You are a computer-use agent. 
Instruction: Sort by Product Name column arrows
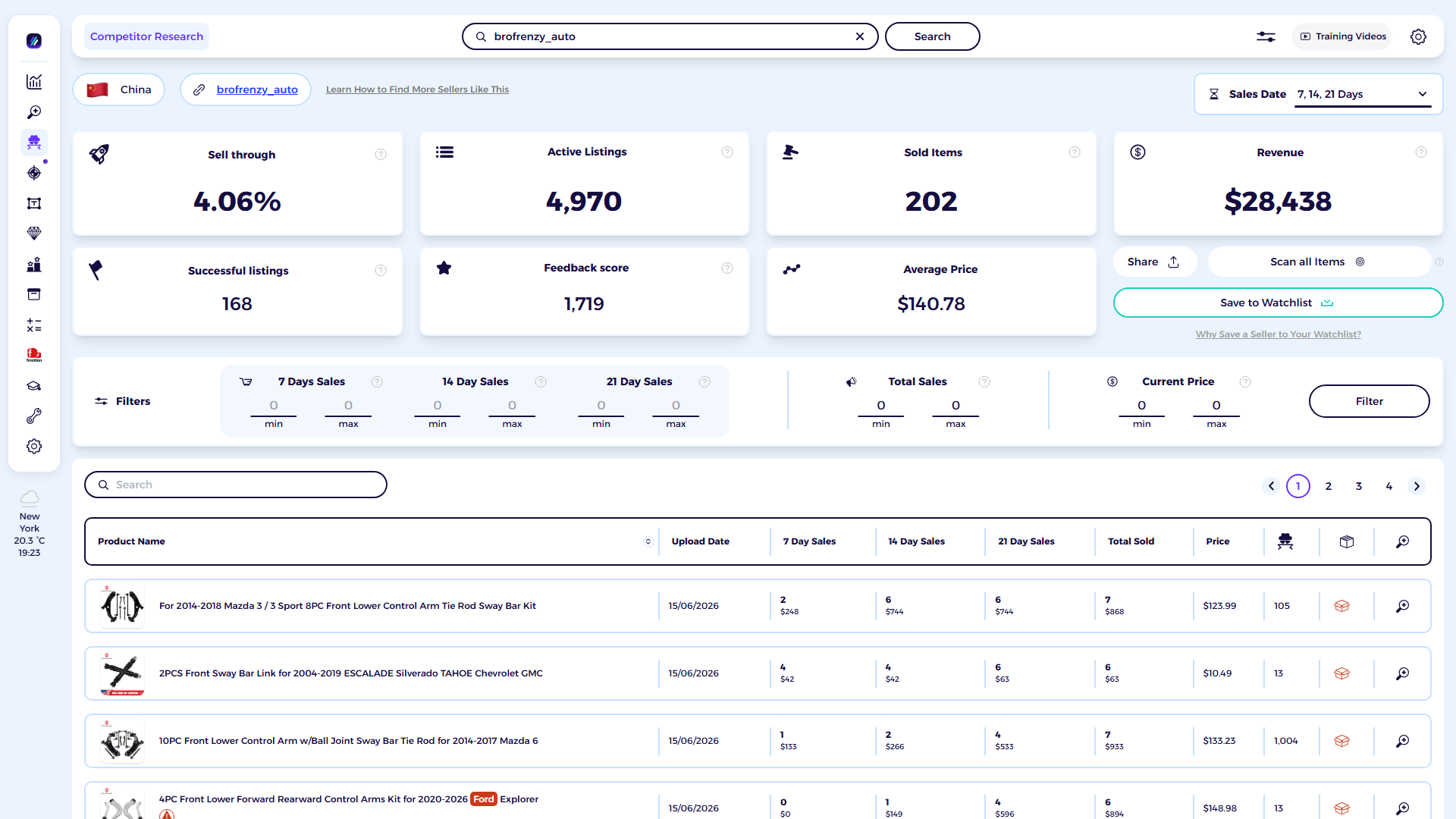coord(648,541)
